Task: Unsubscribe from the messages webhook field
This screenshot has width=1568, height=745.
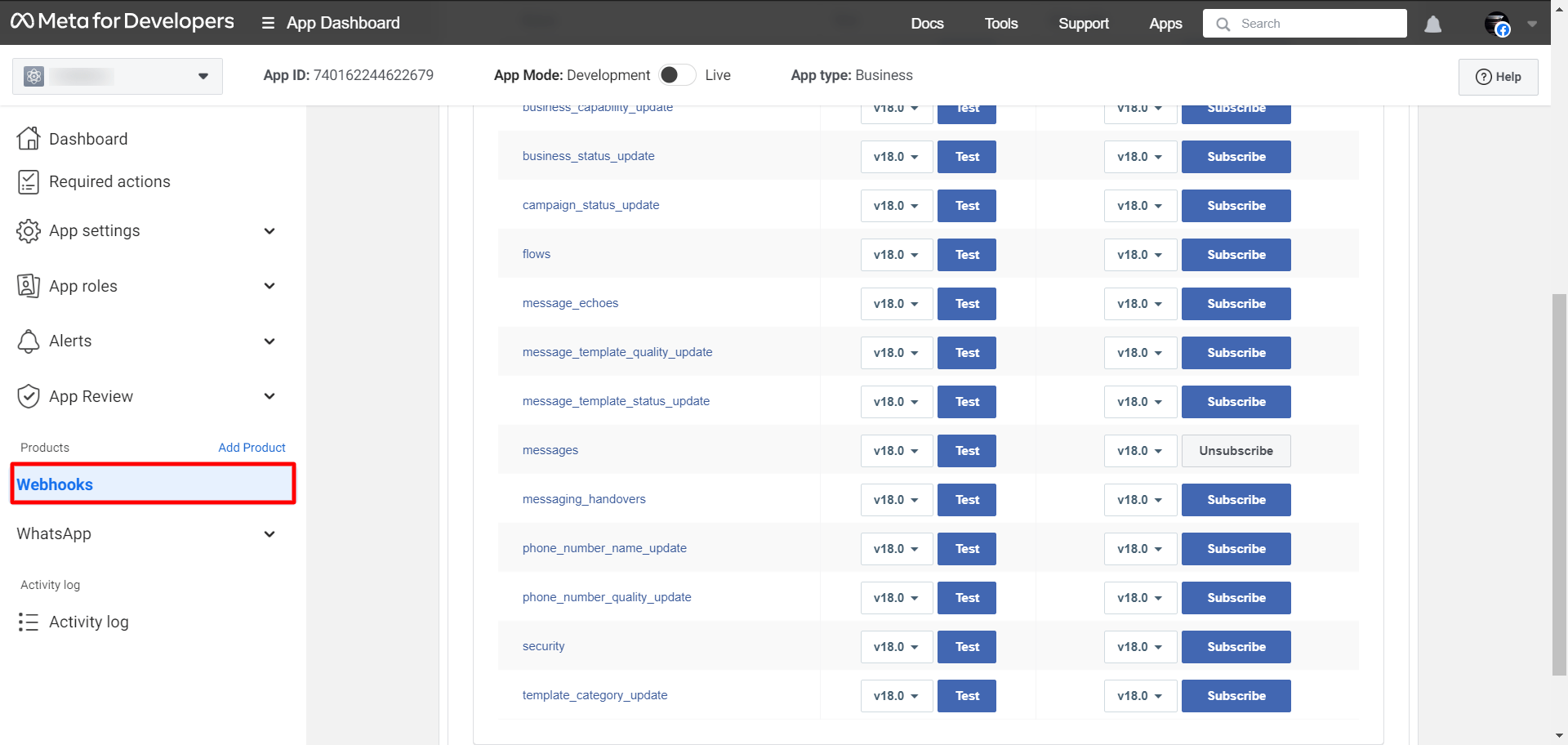Action: point(1236,451)
